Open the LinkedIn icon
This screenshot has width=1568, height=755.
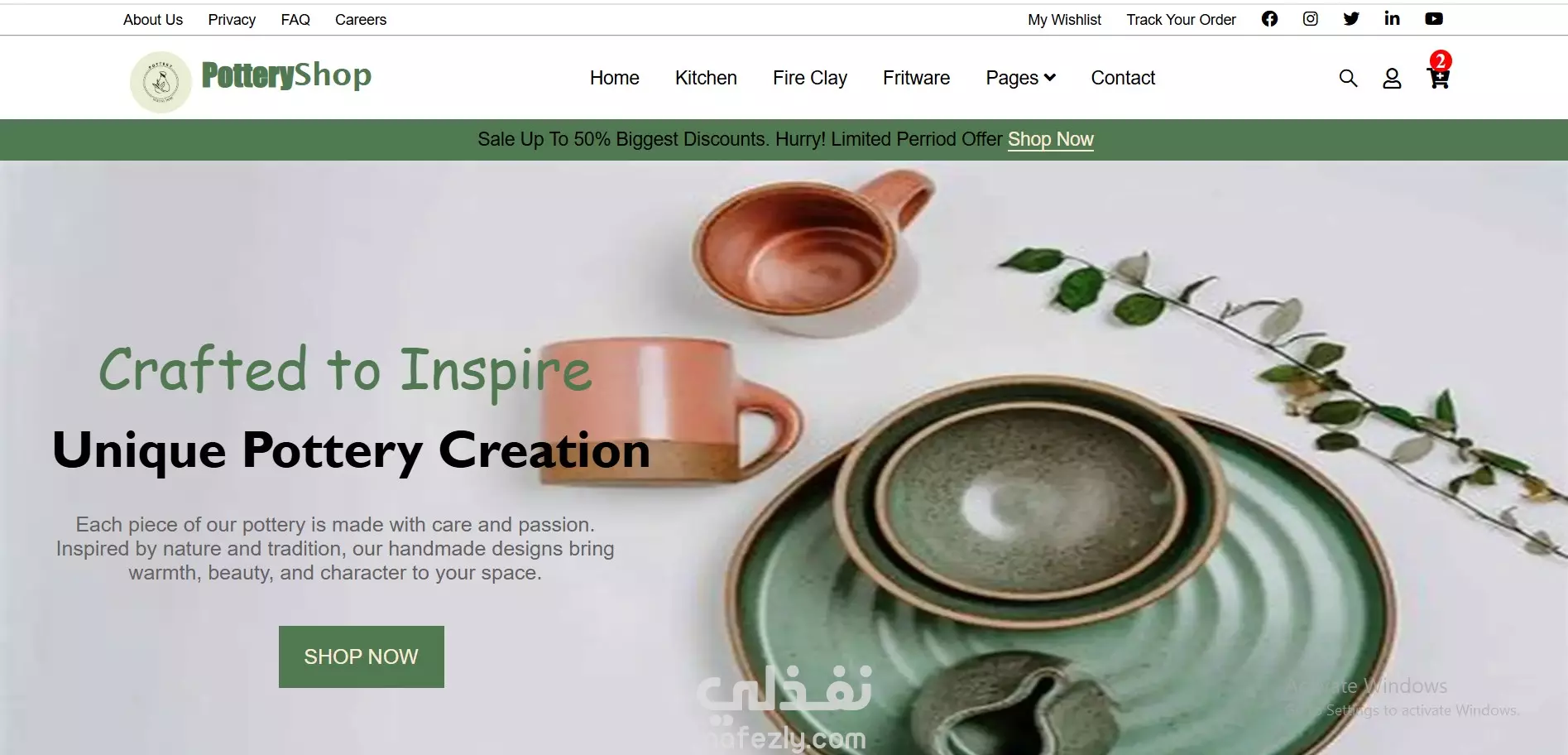[x=1392, y=18]
